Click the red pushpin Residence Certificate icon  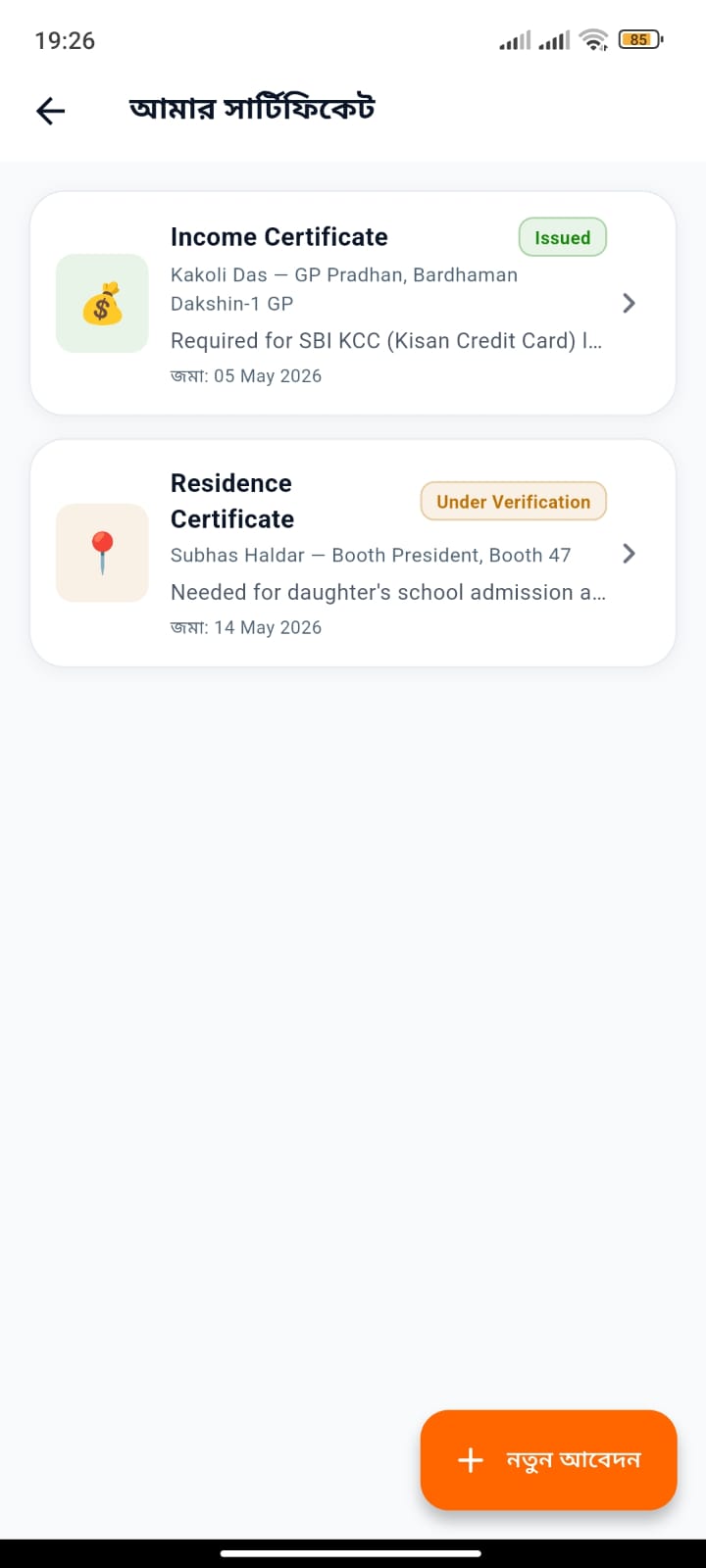pyautogui.click(x=102, y=553)
